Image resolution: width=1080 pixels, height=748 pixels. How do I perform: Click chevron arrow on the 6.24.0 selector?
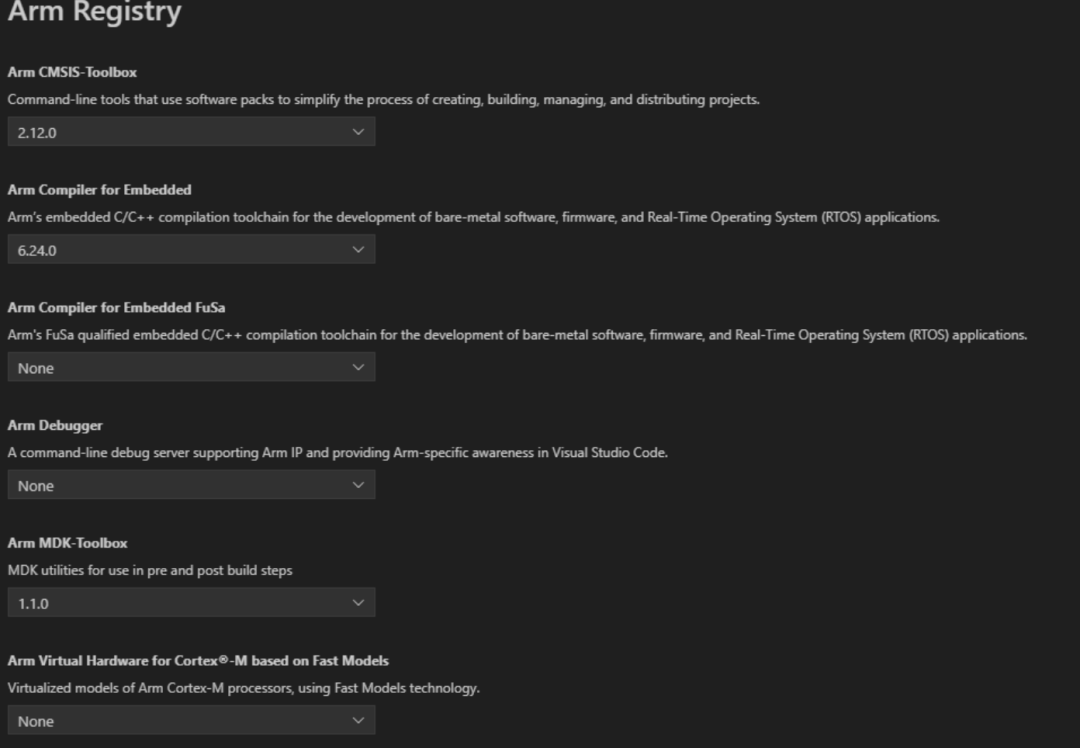[x=358, y=249]
